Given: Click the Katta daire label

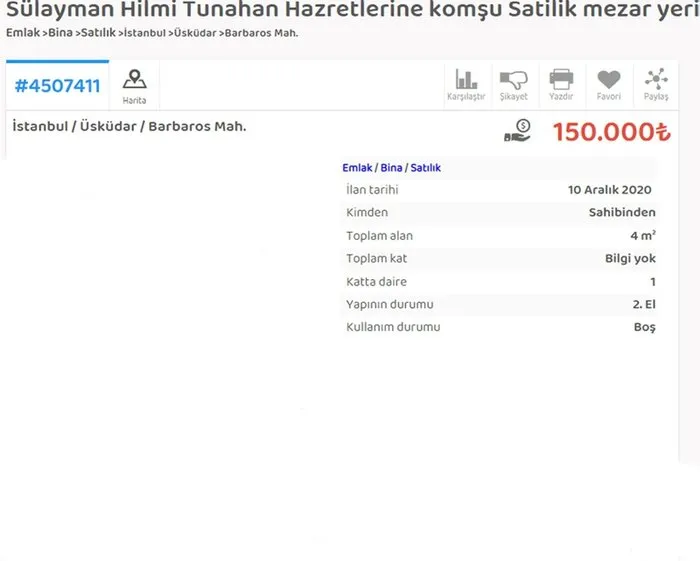Looking at the screenshot, I should point(376,282).
